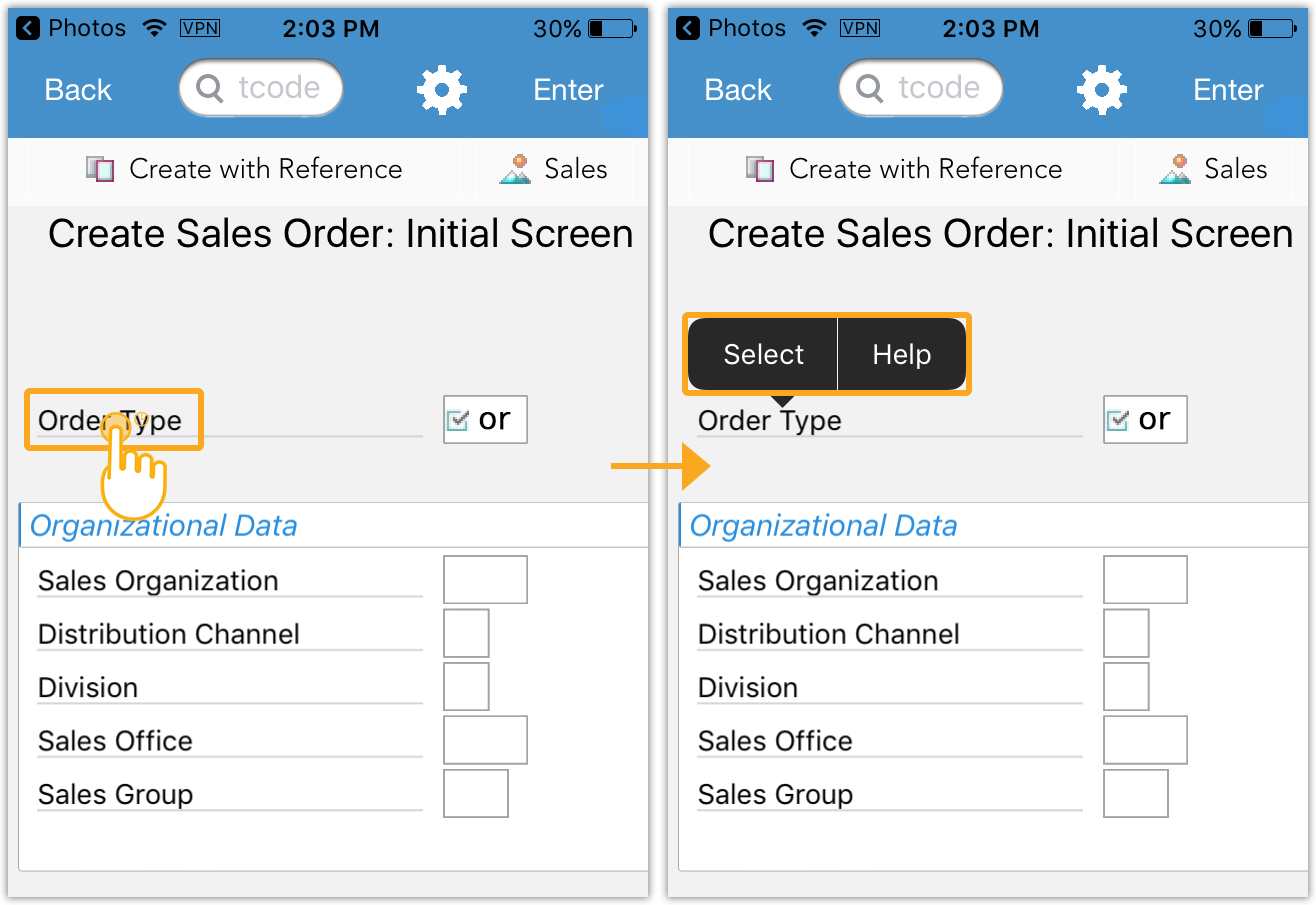
Task: Focus Division input field in left screen
Action: point(466,686)
